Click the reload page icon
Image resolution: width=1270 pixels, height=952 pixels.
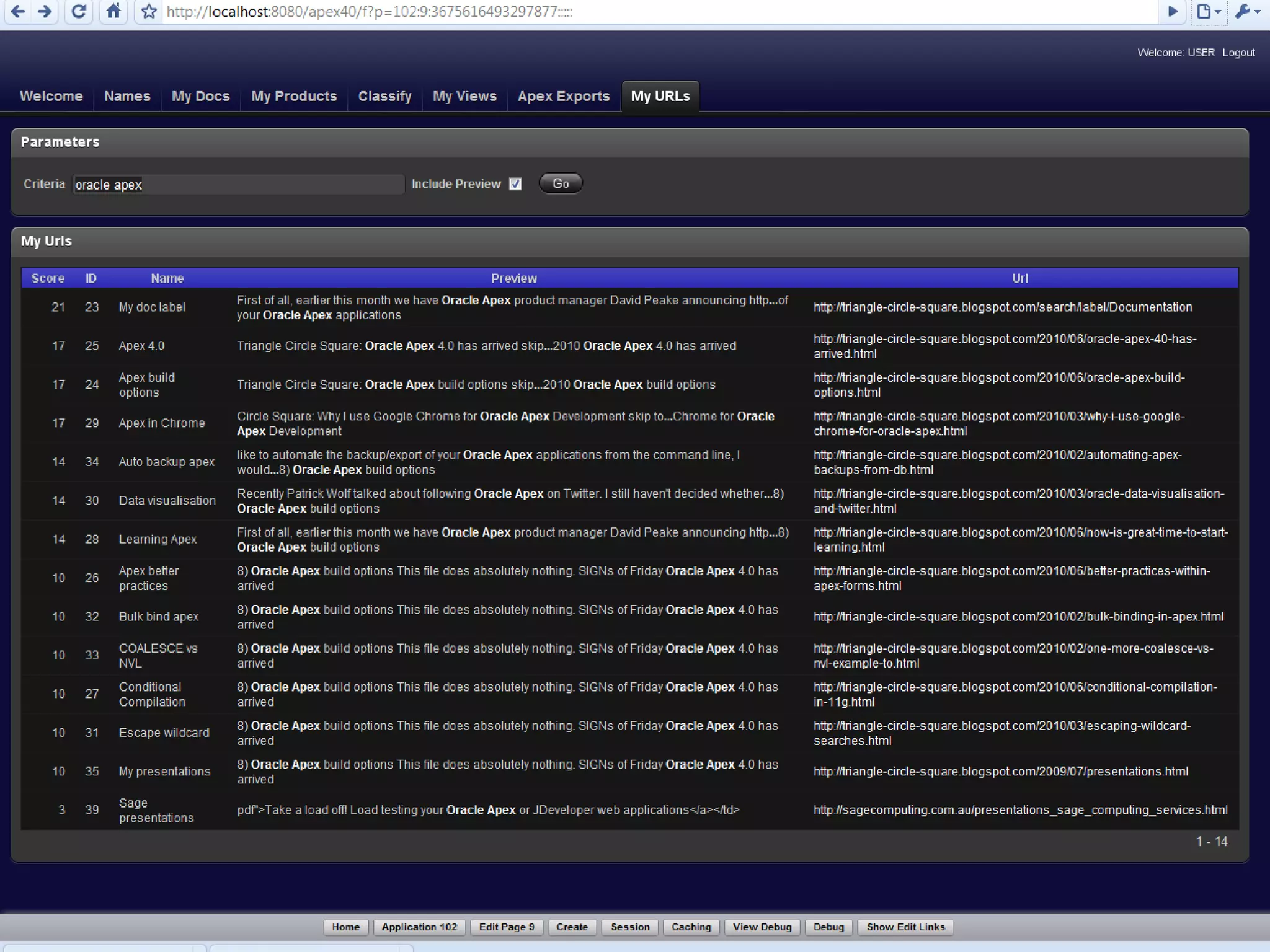point(79,11)
